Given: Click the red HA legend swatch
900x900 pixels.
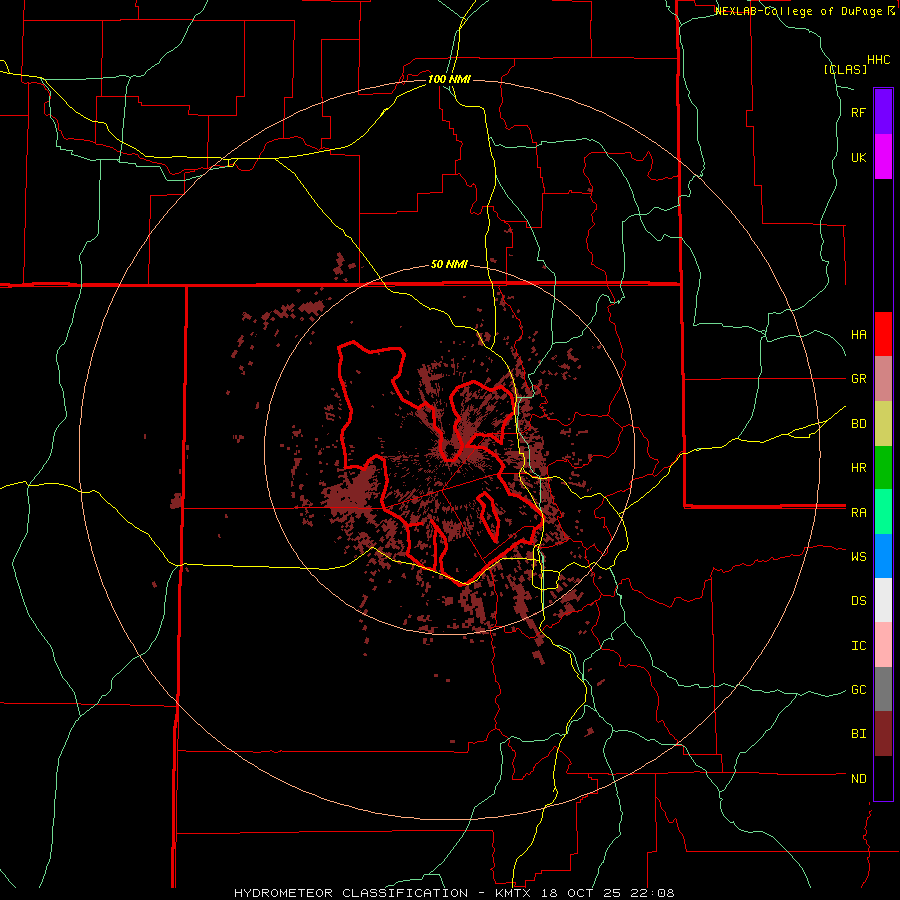Looking at the screenshot, I should pyautogui.click(x=883, y=334).
